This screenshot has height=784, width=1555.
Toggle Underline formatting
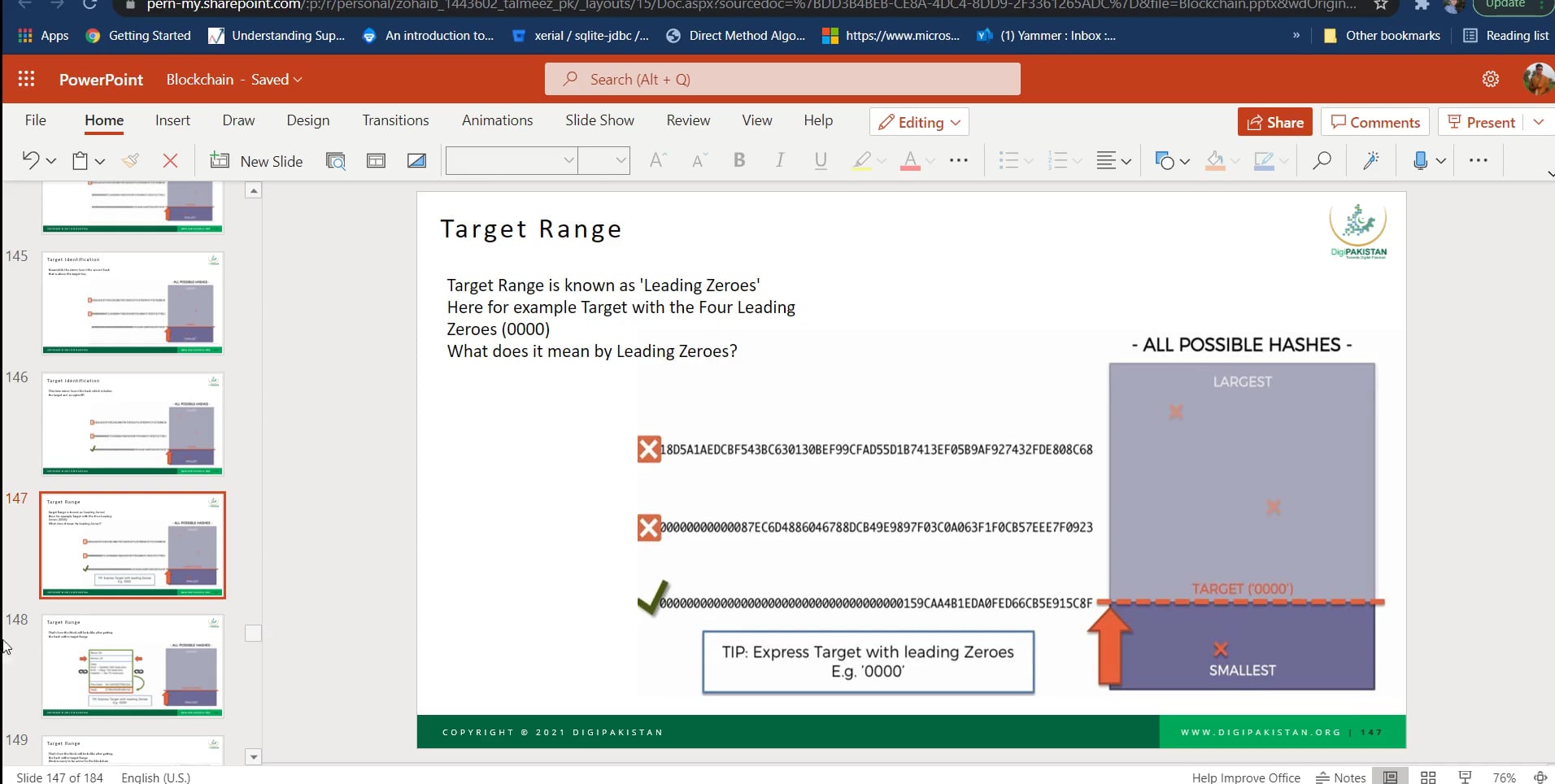(x=821, y=160)
